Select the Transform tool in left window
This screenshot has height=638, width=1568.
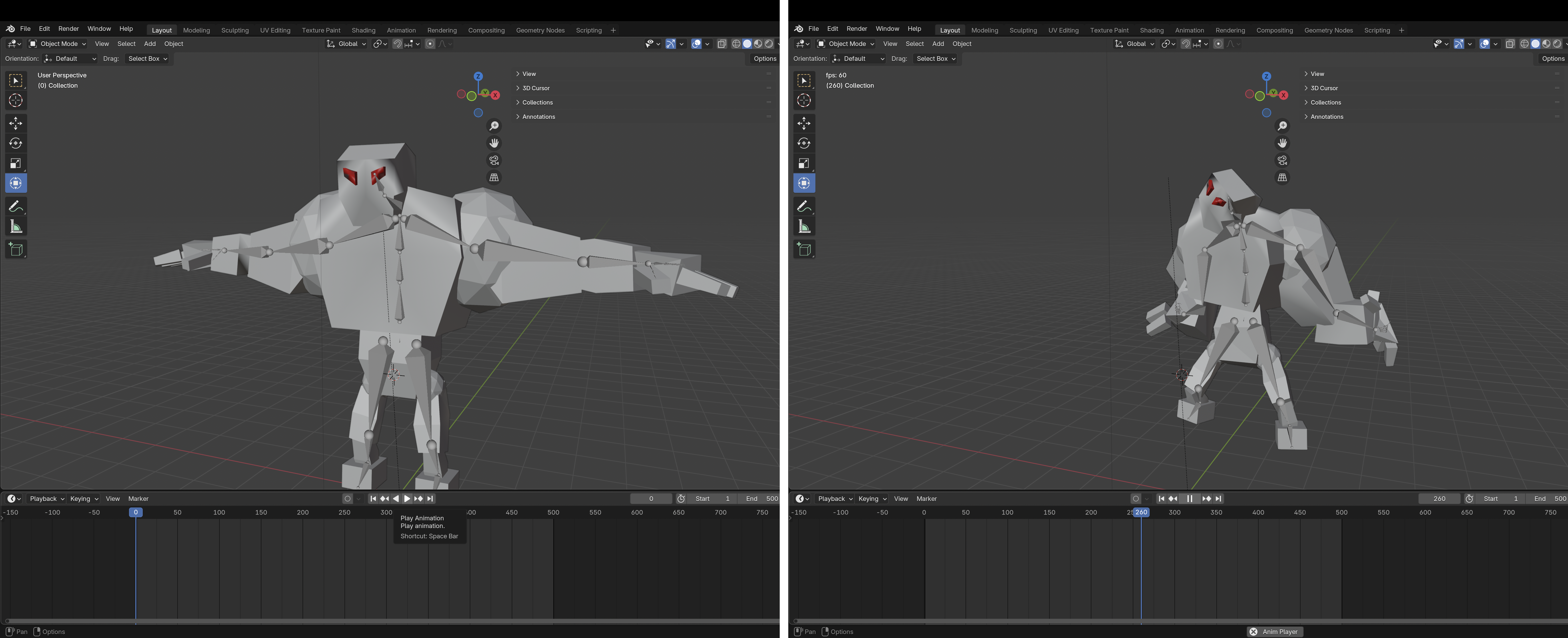(16, 183)
